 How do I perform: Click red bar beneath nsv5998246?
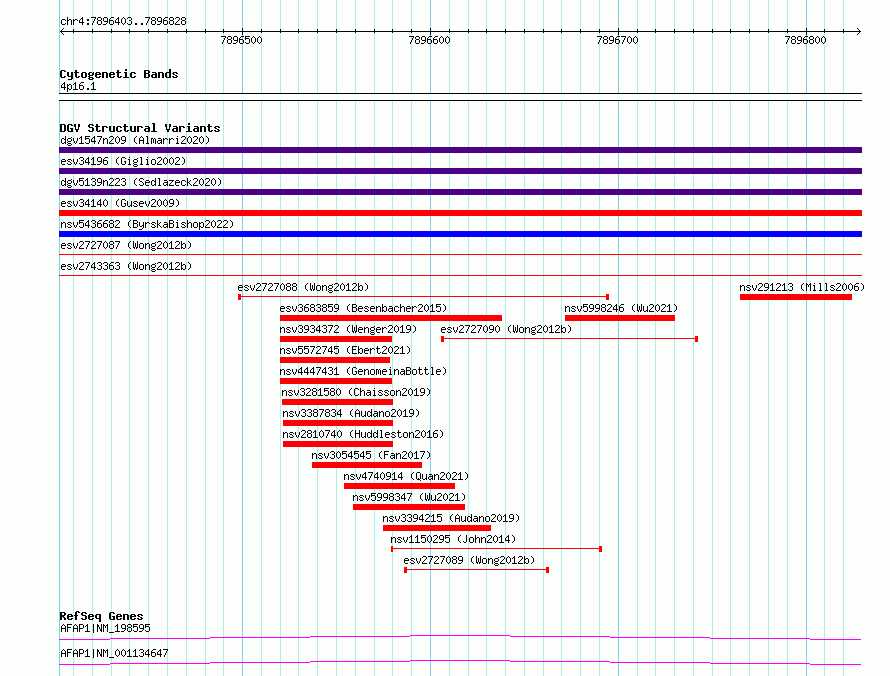[x=620, y=318]
